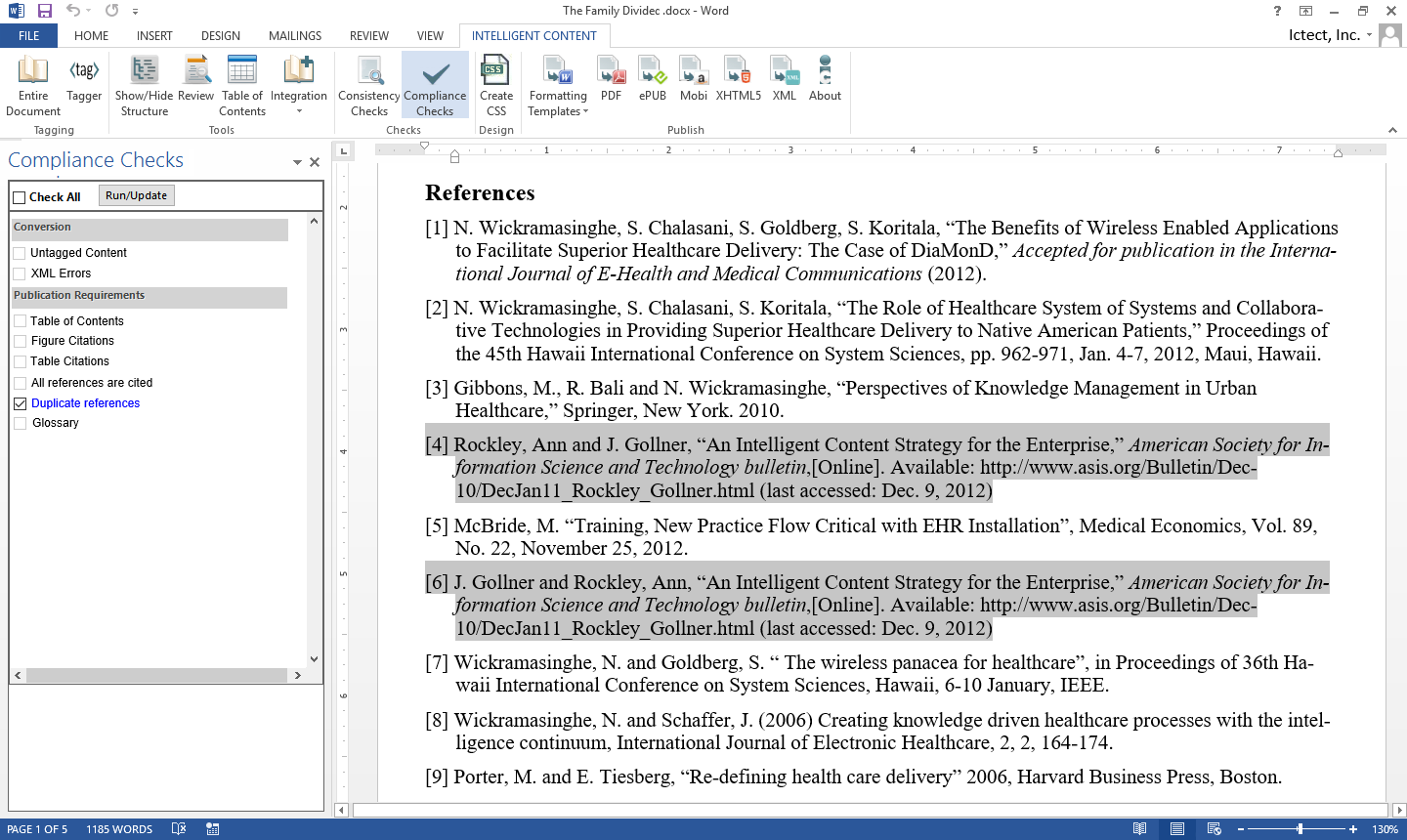
Task: Open Word Help question mark
Action: coord(1277,11)
